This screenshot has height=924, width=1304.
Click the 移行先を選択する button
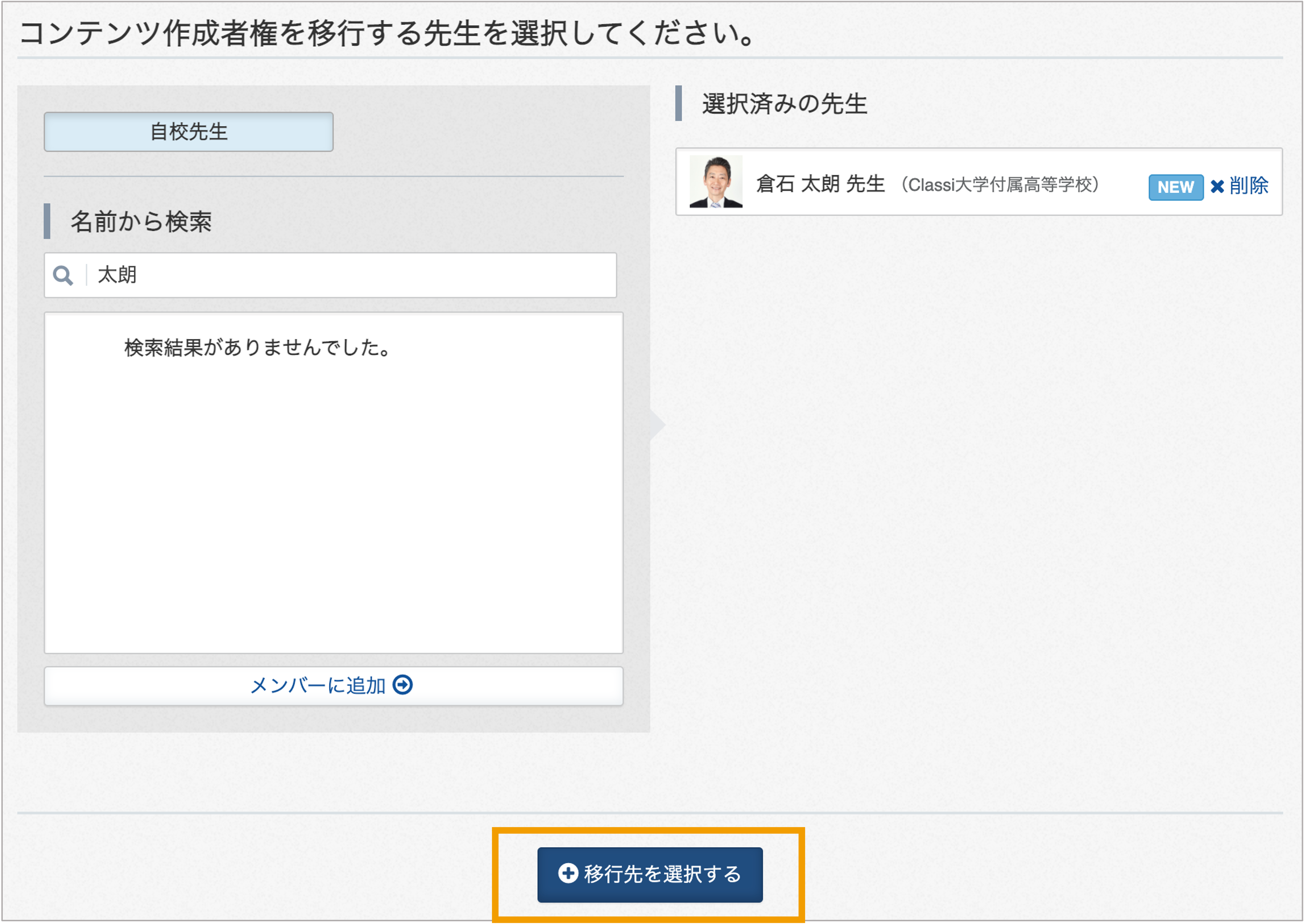(650, 875)
